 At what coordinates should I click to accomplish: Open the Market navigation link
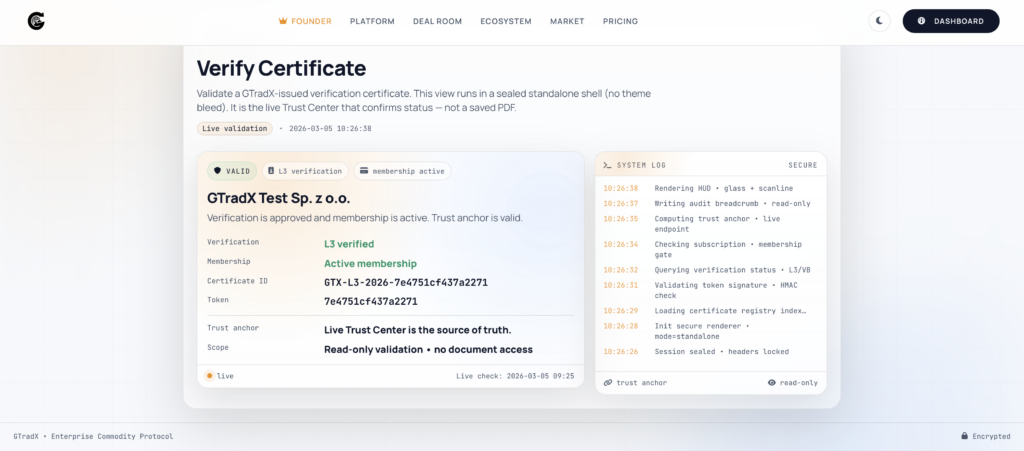click(567, 21)
